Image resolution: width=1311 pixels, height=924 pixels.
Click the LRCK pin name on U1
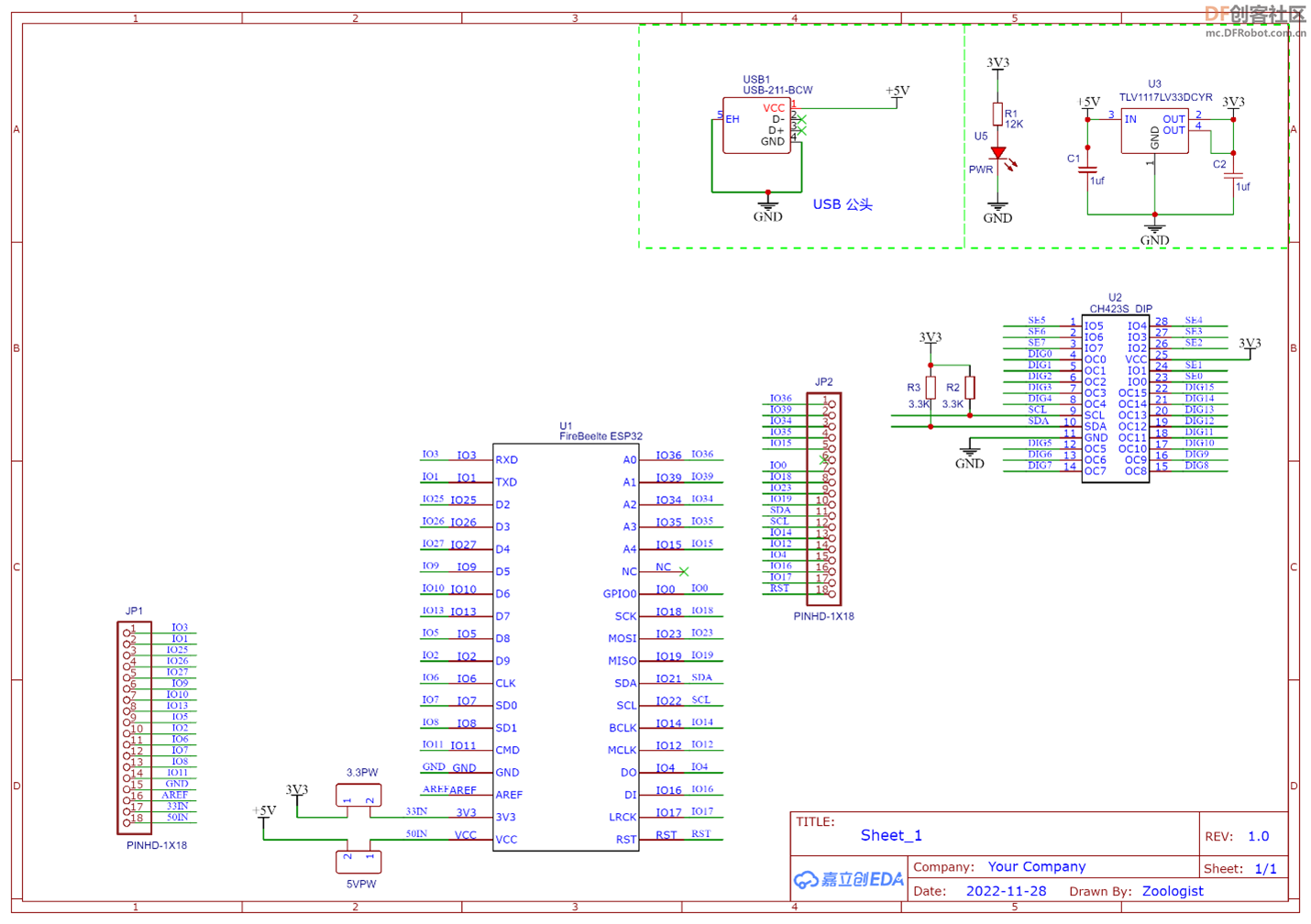click(622, 817)
